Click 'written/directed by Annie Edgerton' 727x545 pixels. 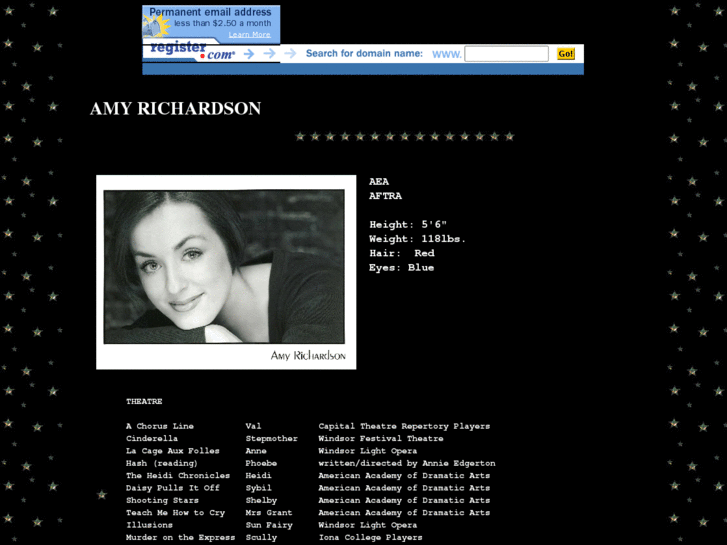coord(407,463)
